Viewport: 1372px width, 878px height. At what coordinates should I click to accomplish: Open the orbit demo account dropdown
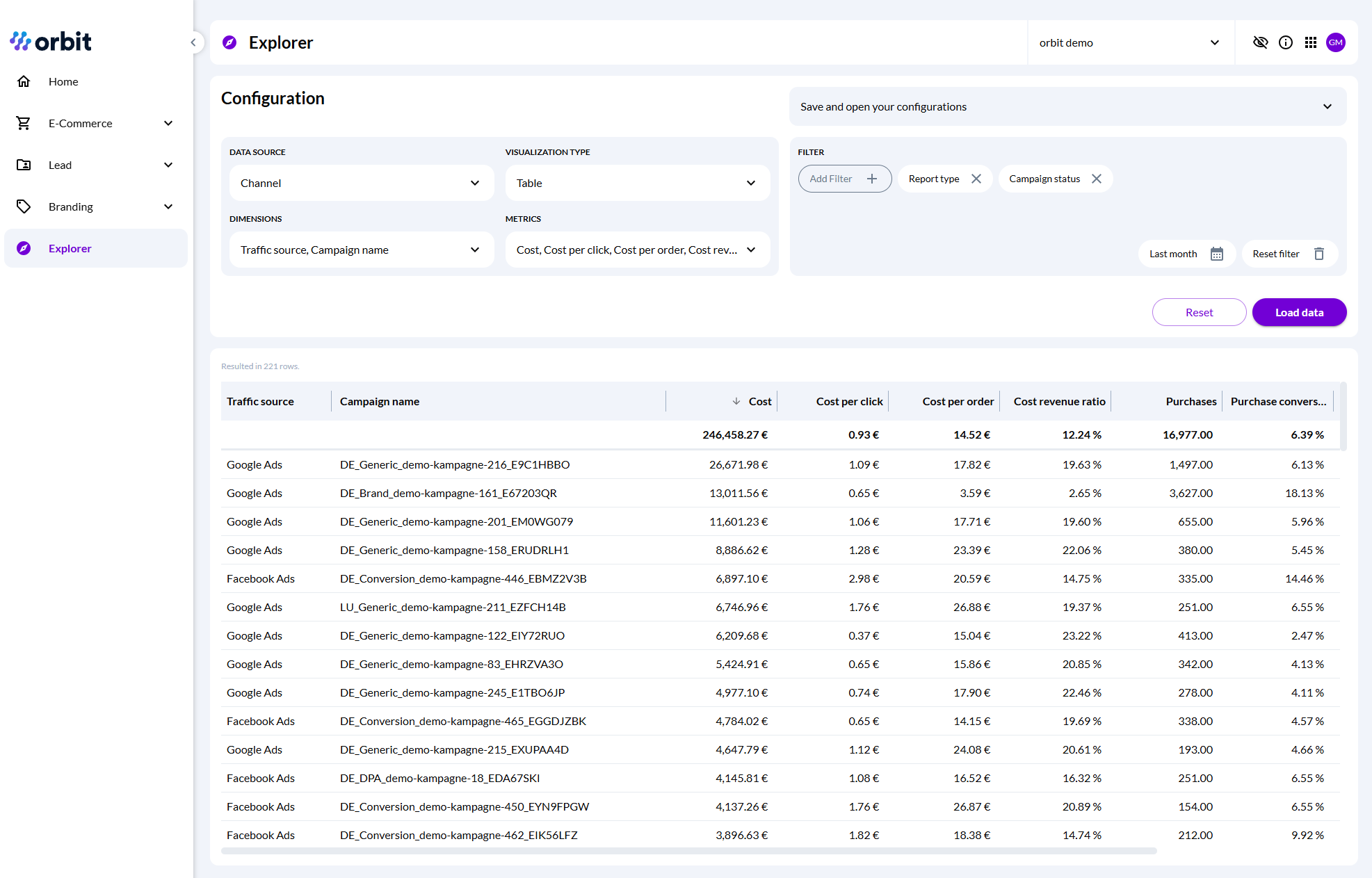(x=1130, y=42)
